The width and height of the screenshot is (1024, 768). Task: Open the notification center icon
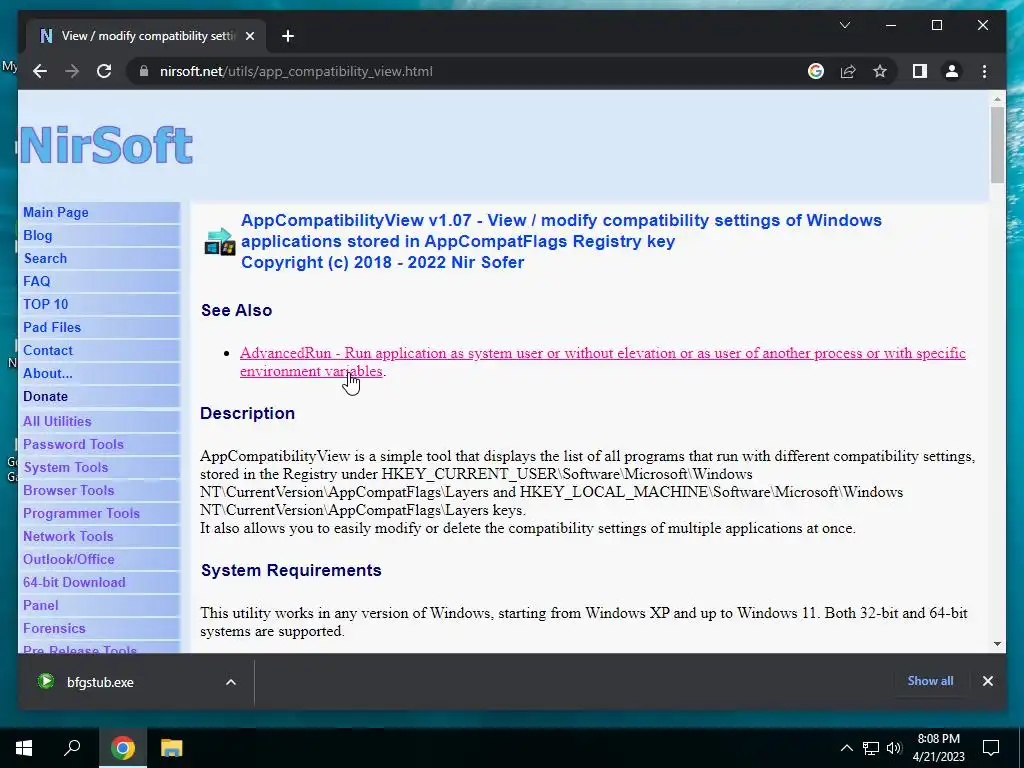991,748
